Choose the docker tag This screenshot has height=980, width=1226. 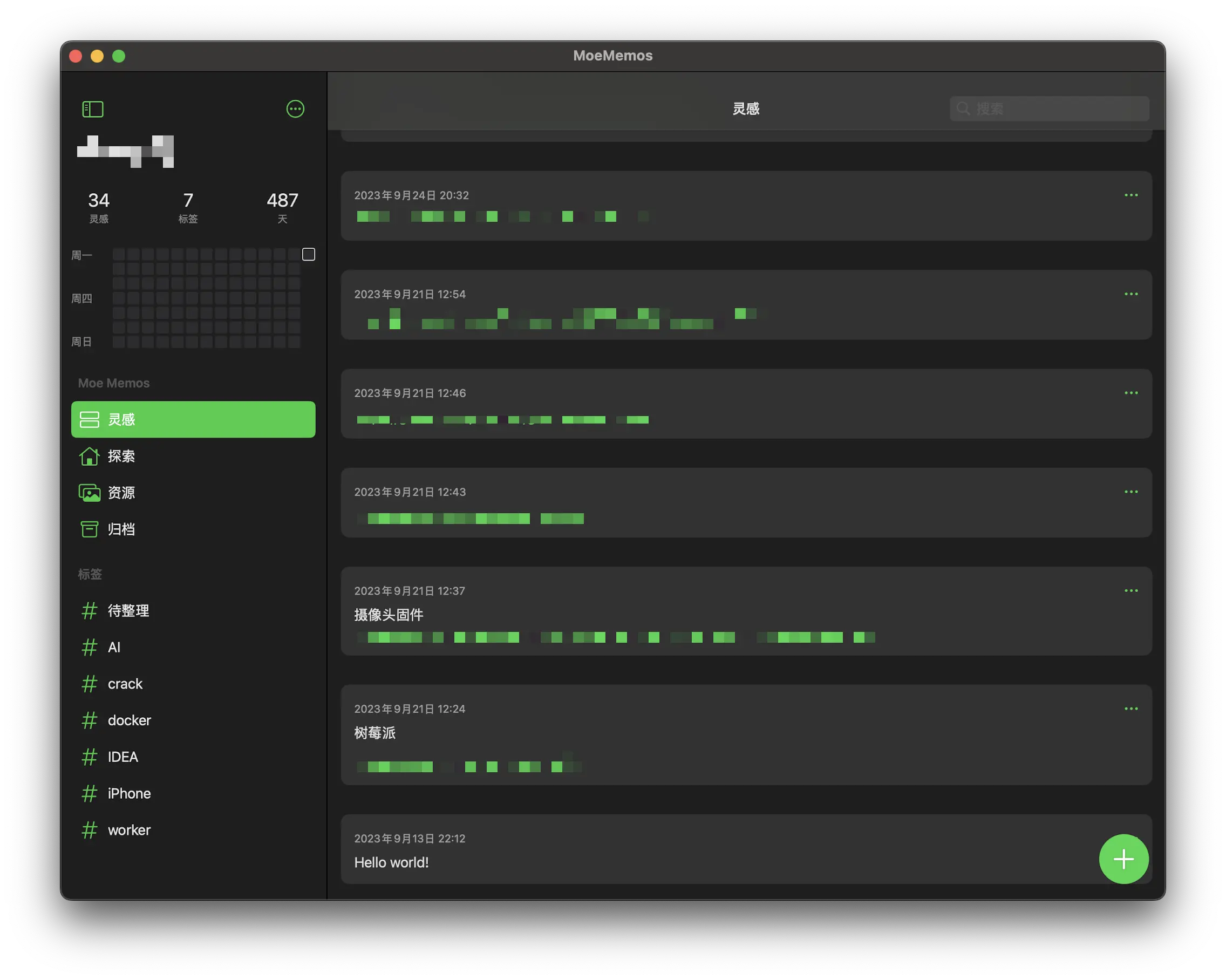point(129,720)
